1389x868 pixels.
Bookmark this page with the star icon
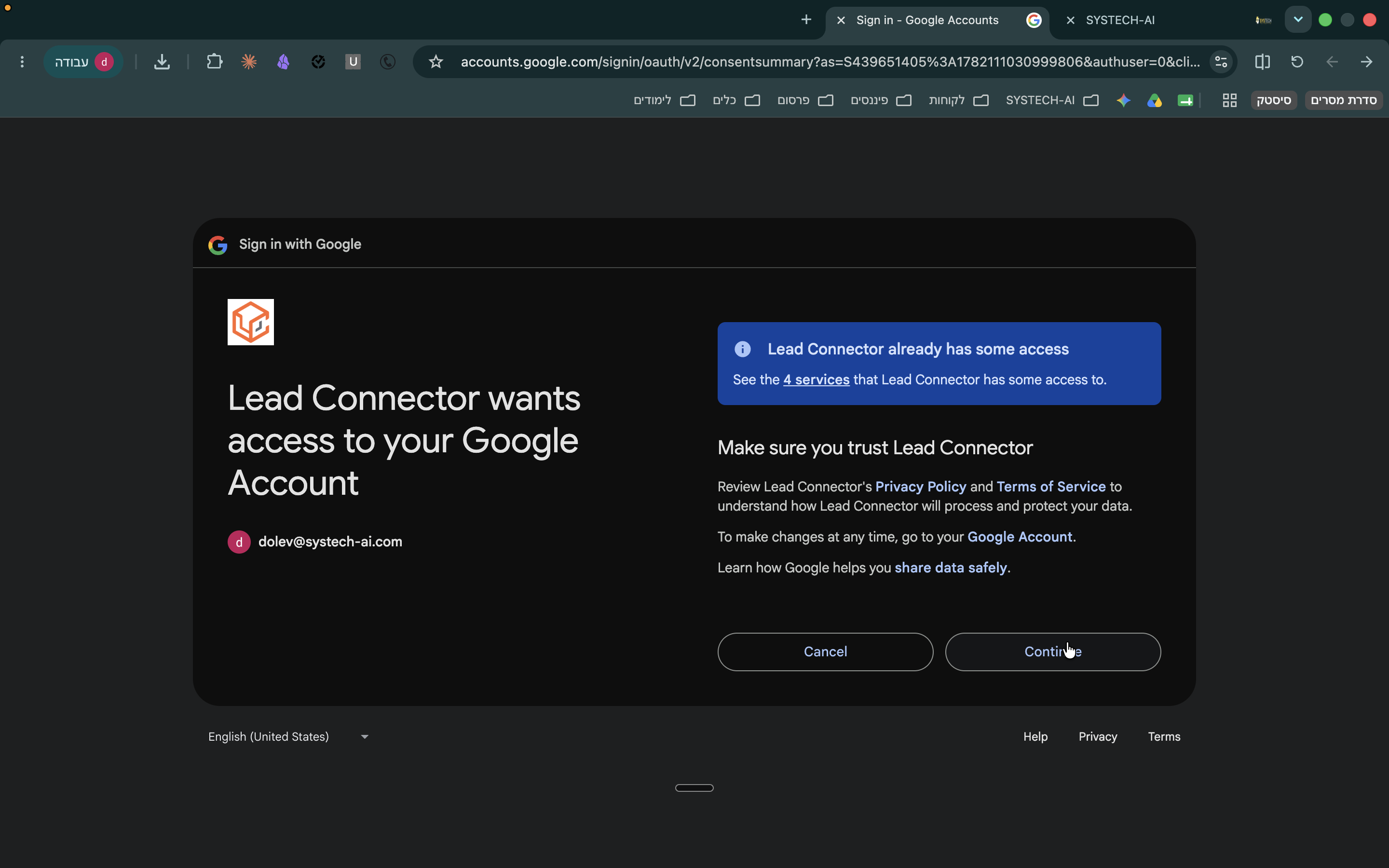(x=436, y=61)
